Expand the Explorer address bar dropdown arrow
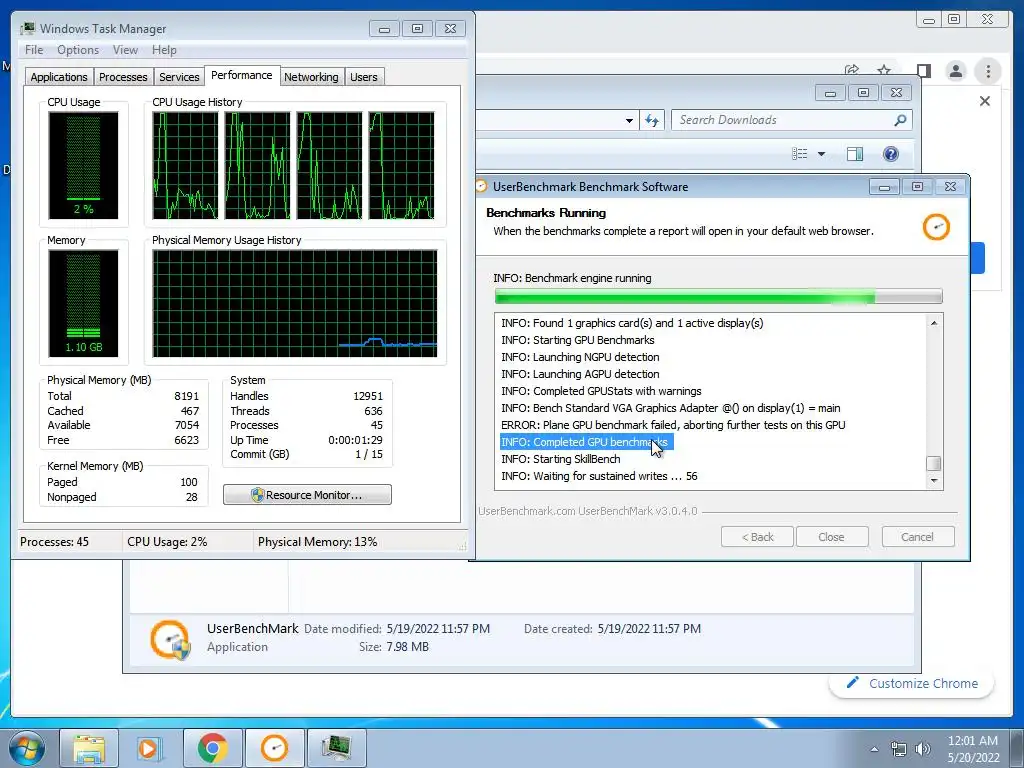Viewport: 1024px width, 768px height. click(629, 120)
